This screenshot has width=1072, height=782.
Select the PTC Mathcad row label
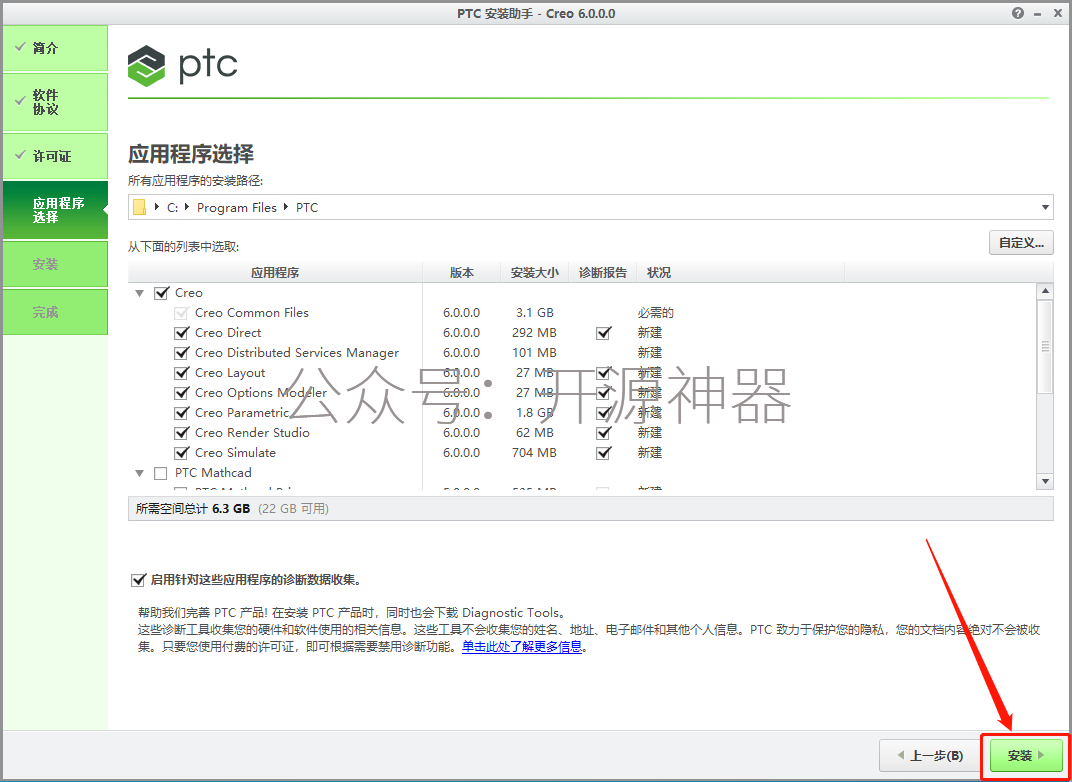coord(213,473)
